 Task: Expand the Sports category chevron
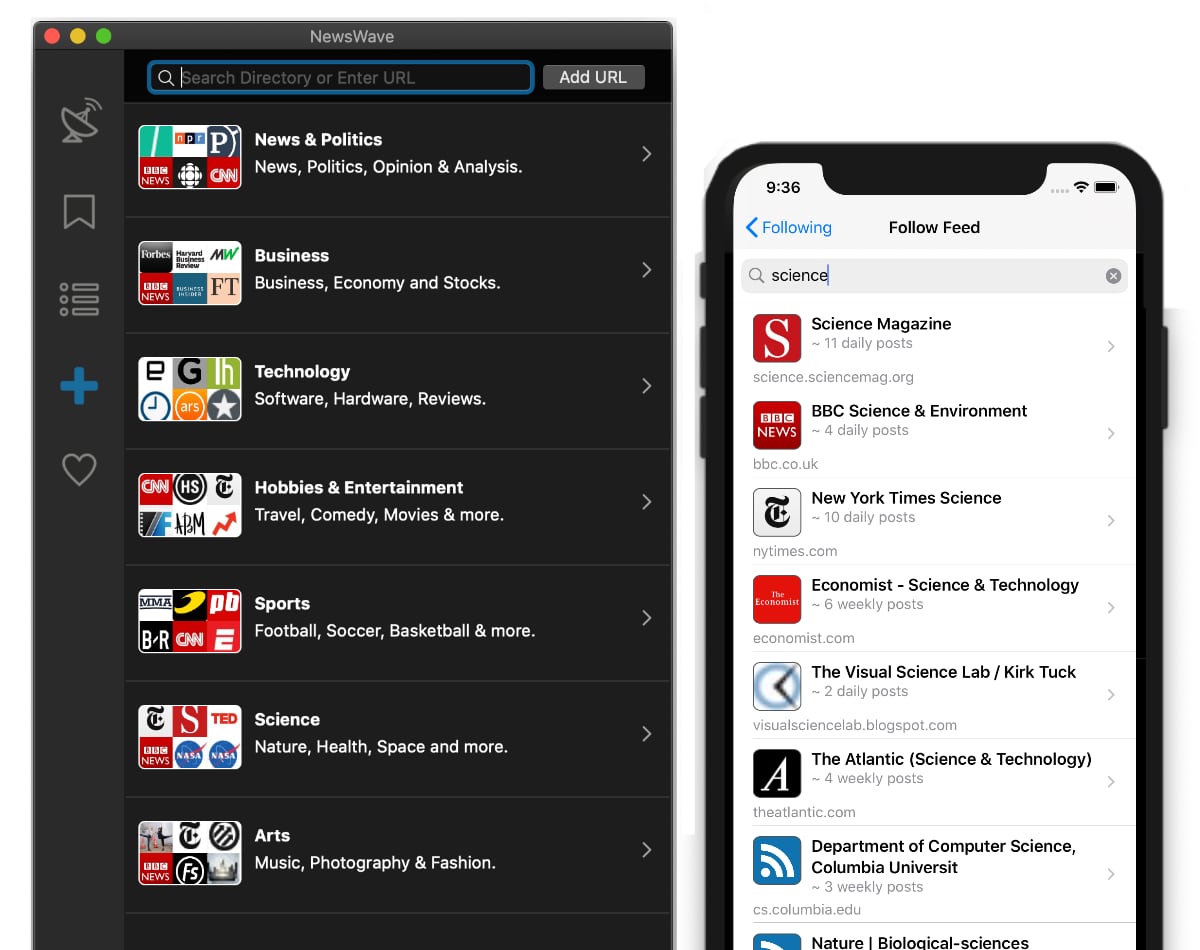(x=647, y=618)
